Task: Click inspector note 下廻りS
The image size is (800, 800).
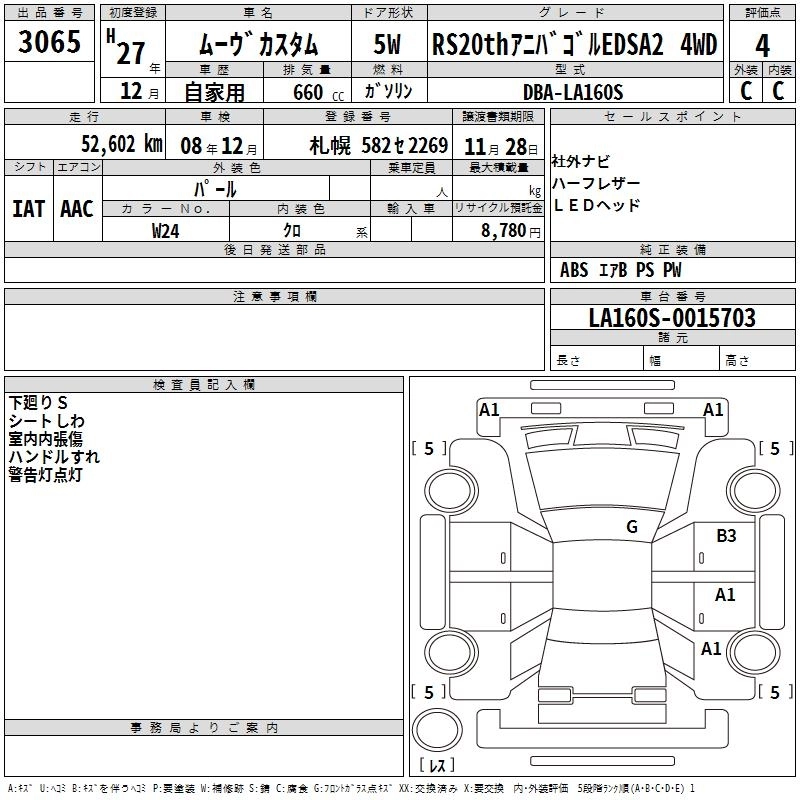Action: pos(38,403)
